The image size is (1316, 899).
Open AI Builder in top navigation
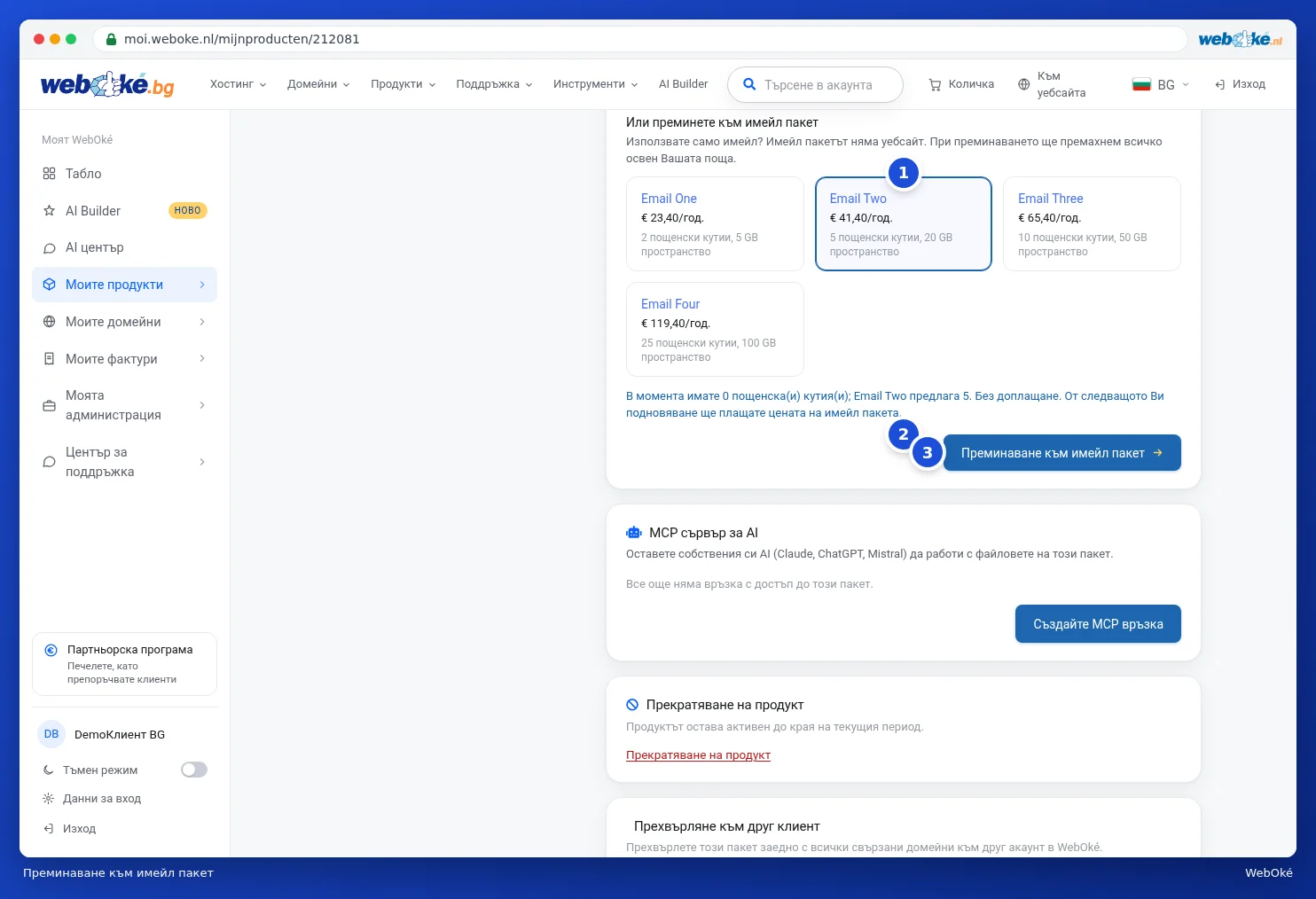point(683,84)
